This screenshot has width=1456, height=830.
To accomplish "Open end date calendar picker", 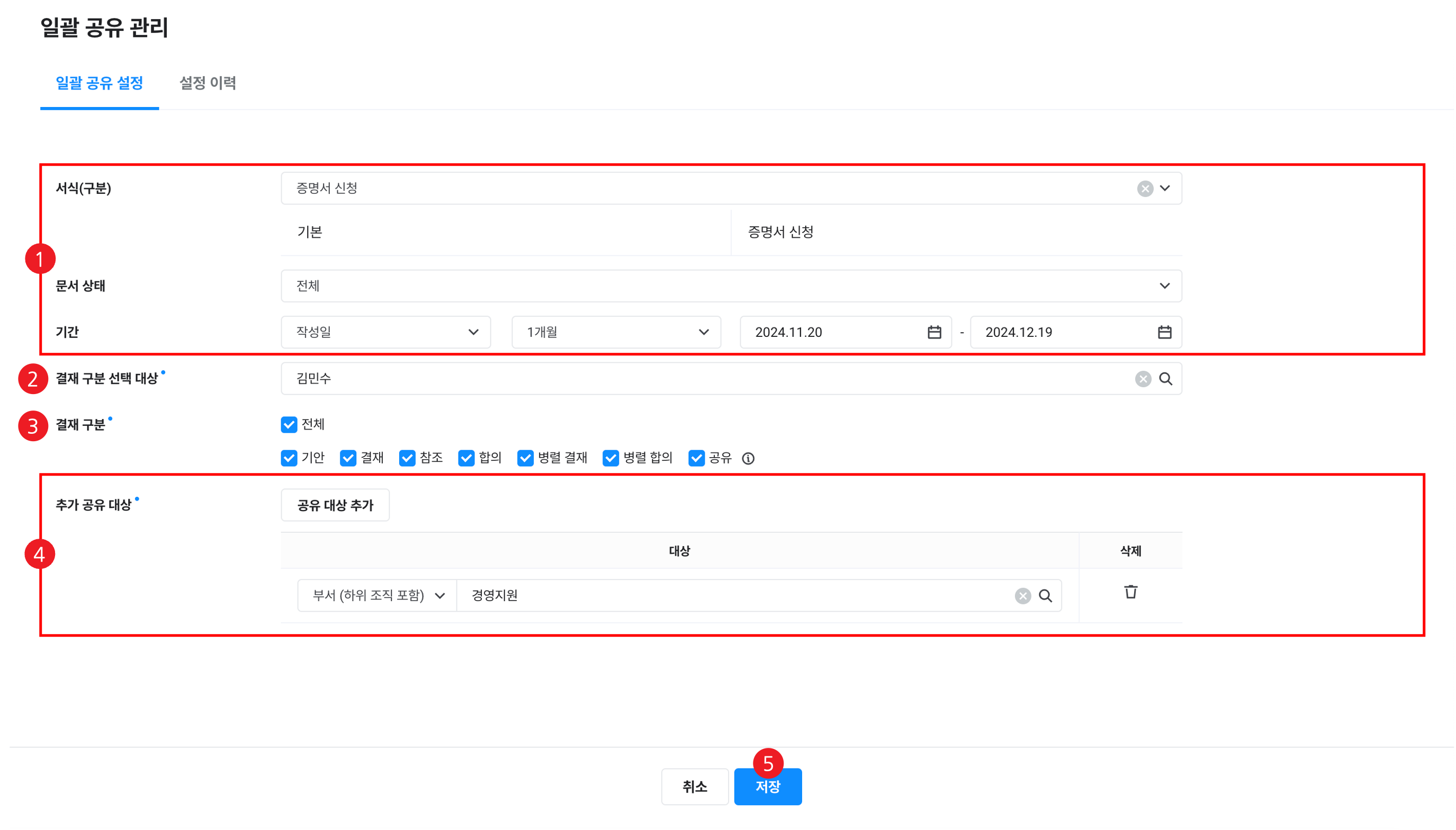I will (x=1164, y=332).
